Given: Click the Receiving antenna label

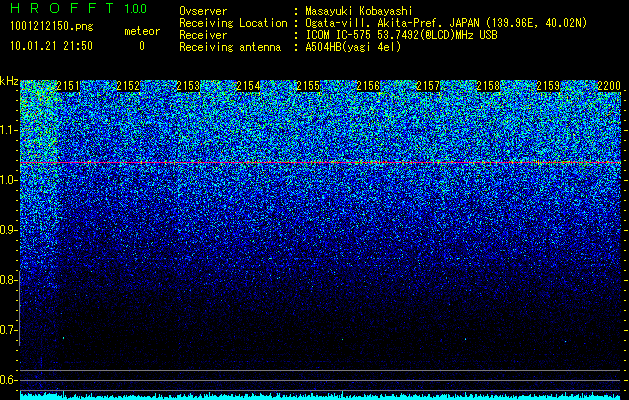Looking at the screenshot, I should coord(230,47).
